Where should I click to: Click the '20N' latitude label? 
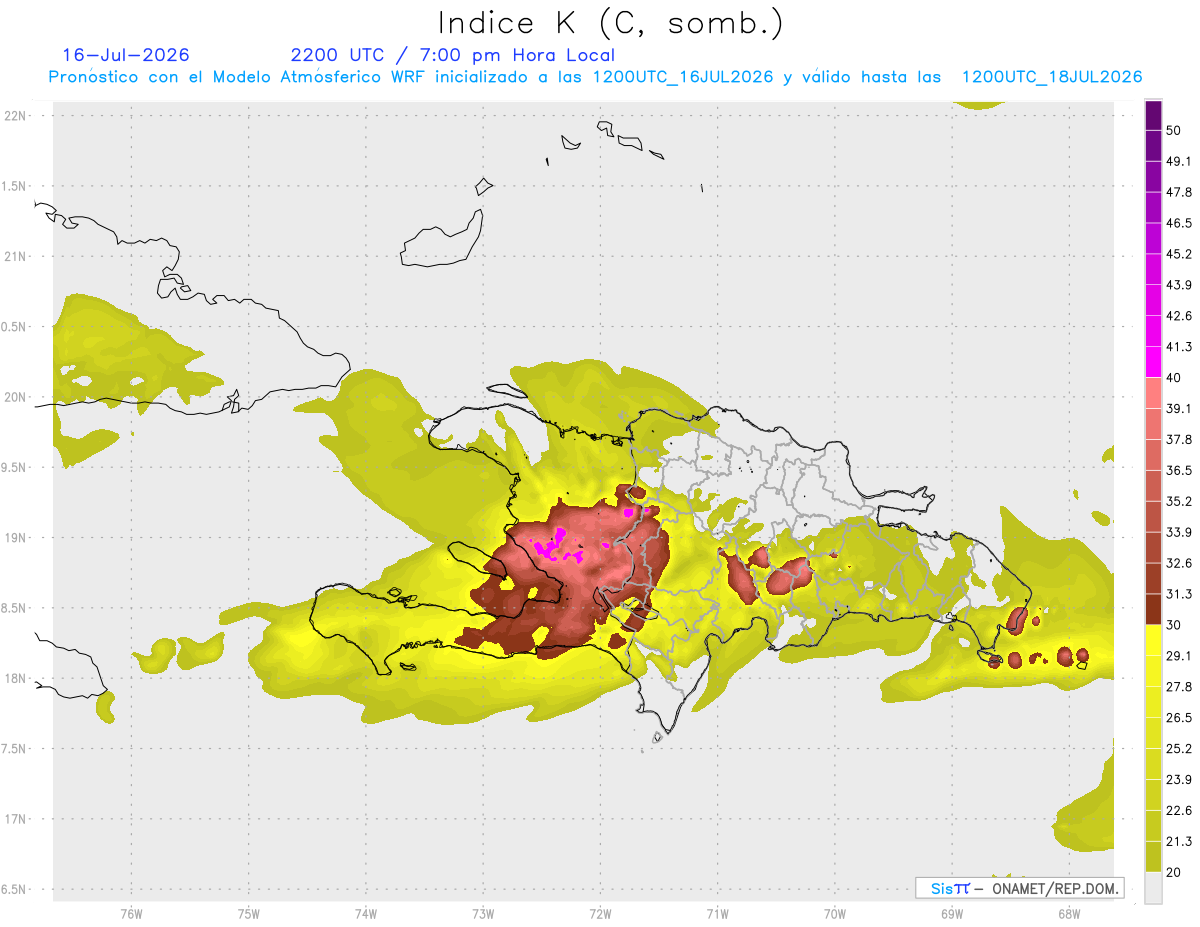coord(15,397)
